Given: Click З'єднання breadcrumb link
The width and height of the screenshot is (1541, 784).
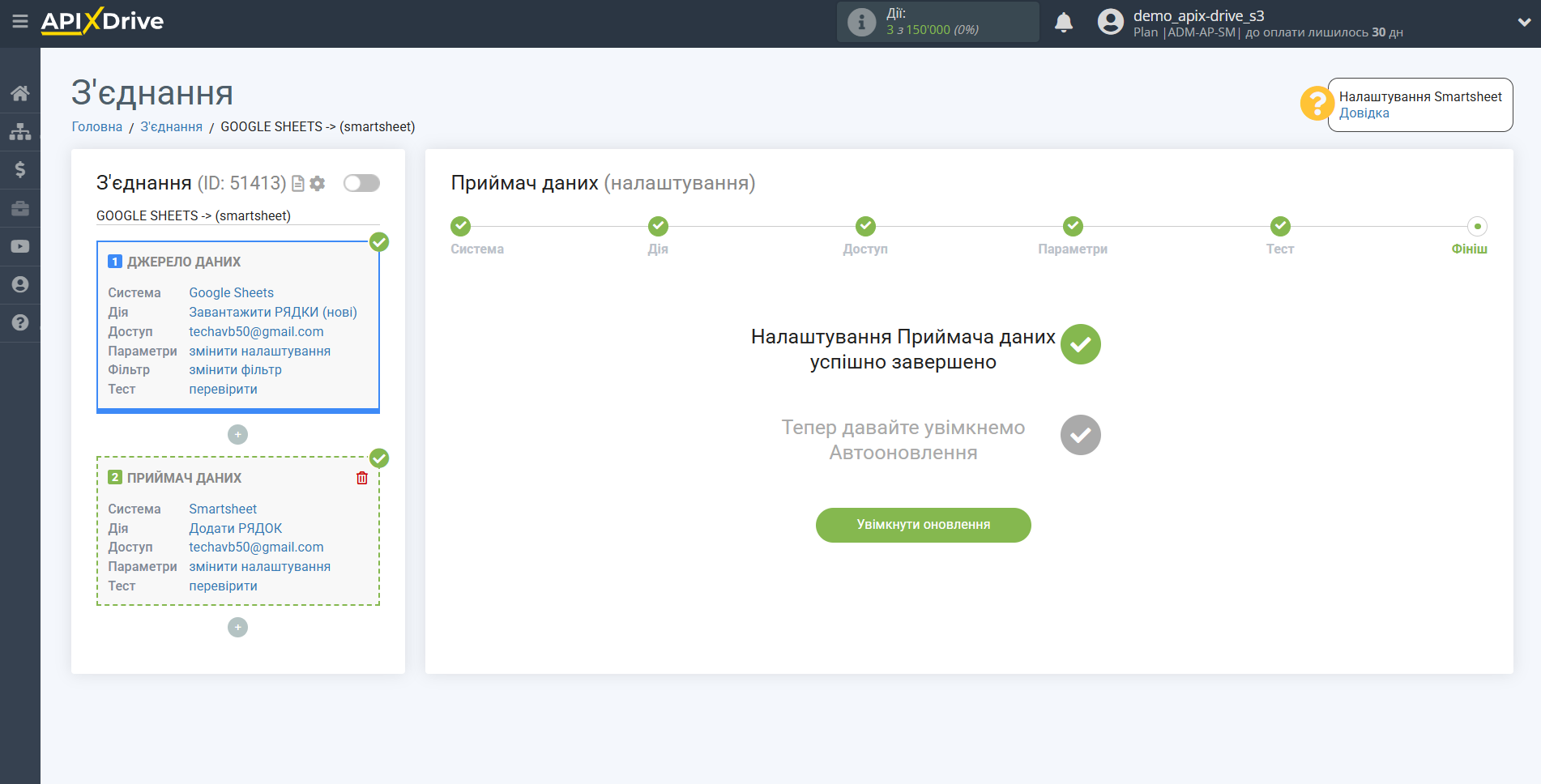Looking at the screenshot, I should [x=172, y=126].
